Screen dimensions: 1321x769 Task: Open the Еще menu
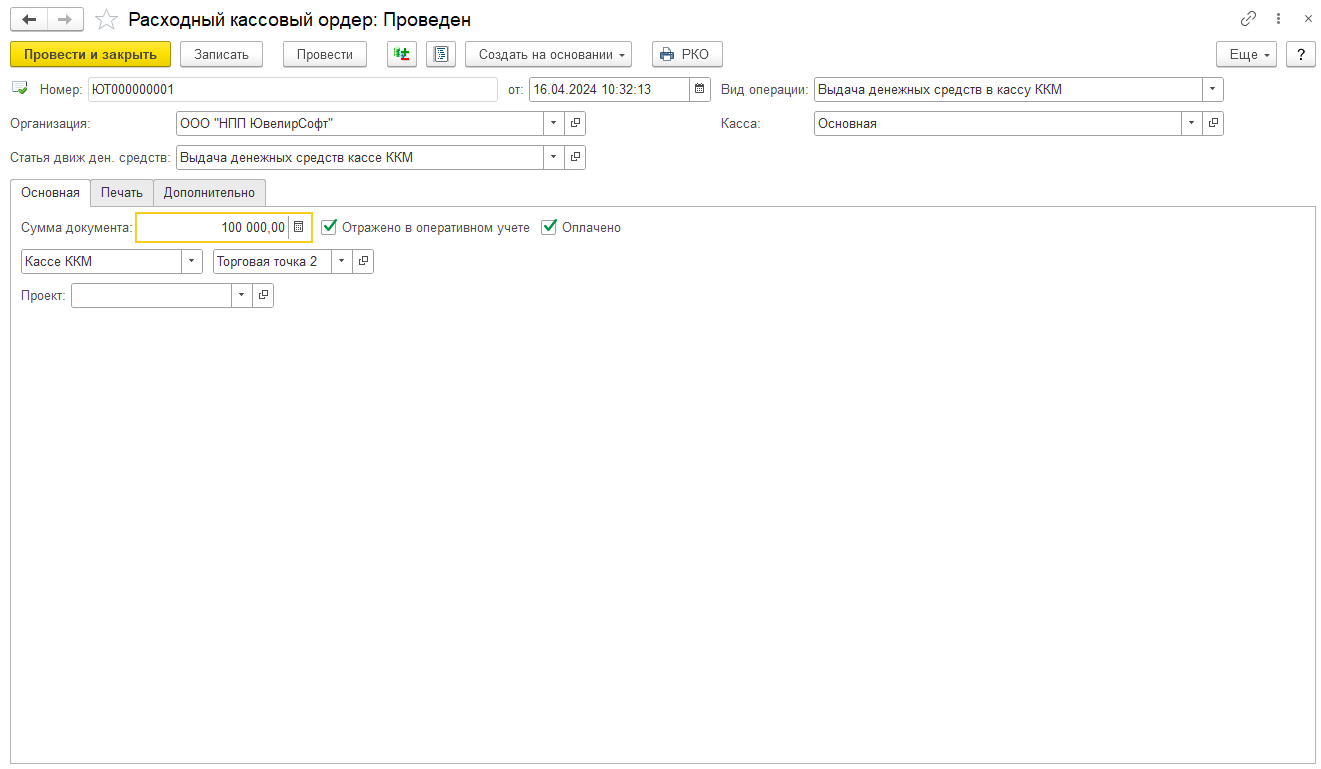1246,54
